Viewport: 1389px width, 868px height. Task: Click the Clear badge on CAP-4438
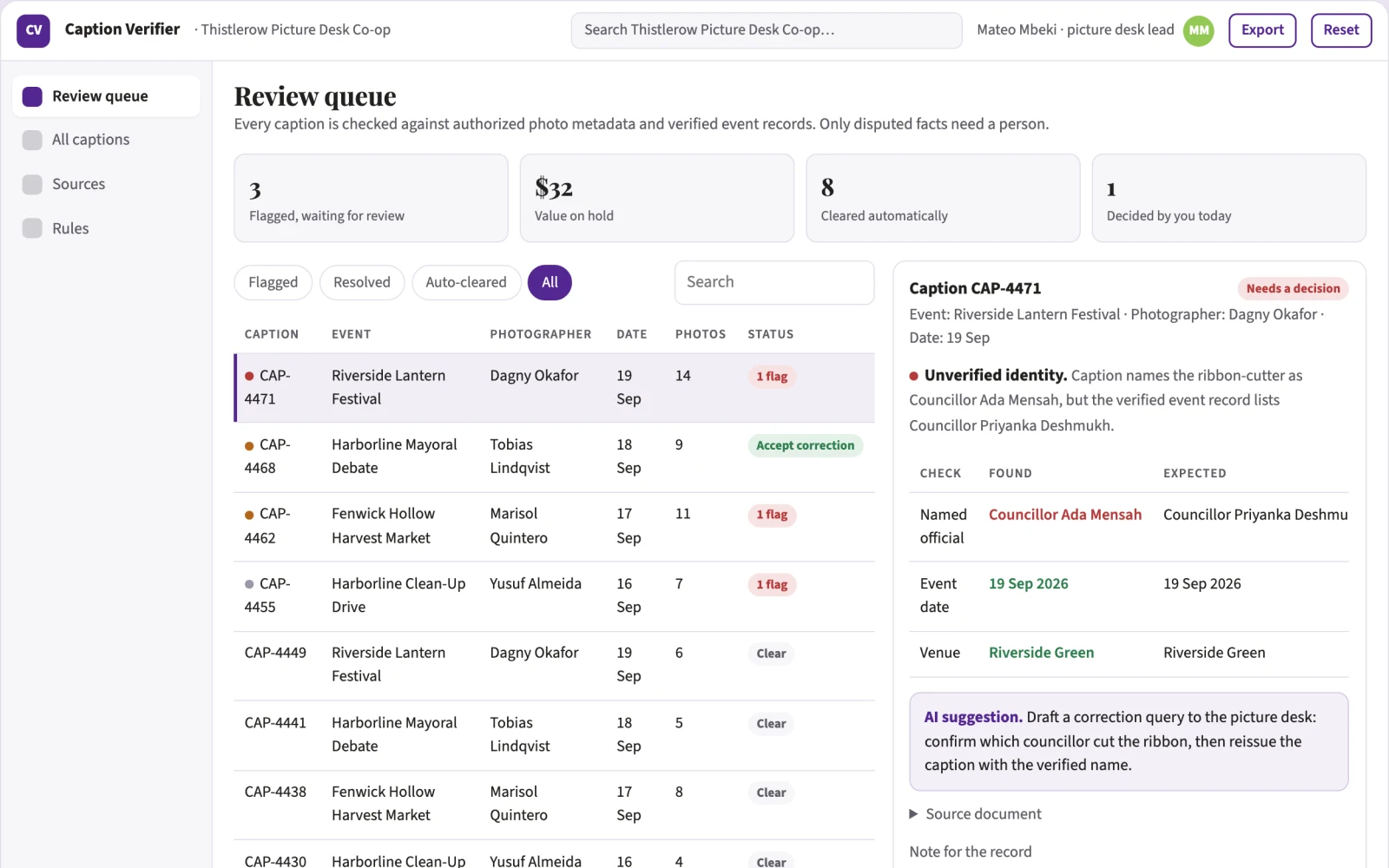pyautogui.click(x=771, y=792)
